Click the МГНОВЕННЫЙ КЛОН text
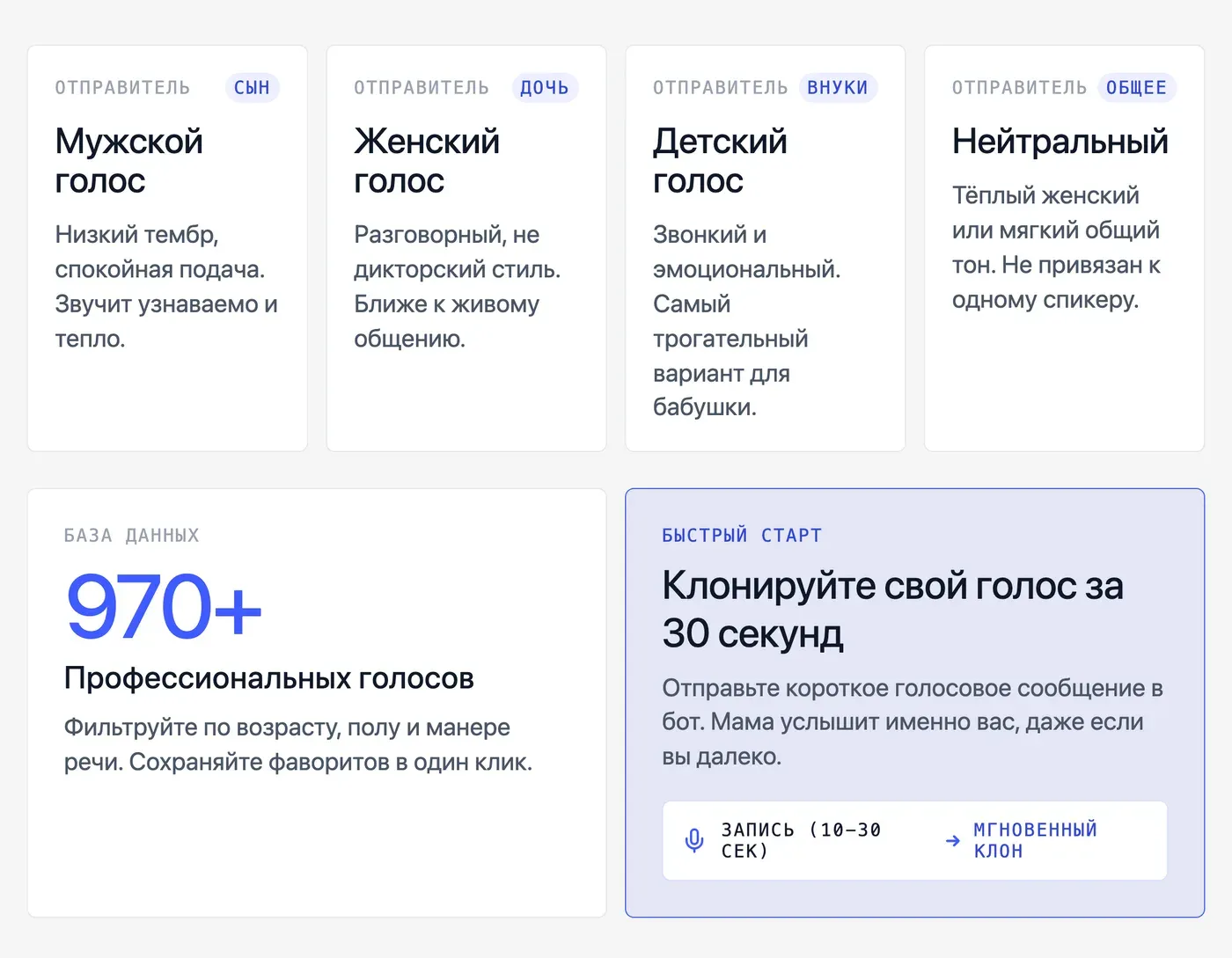1232x958 pixels. tap(1035, 841)
